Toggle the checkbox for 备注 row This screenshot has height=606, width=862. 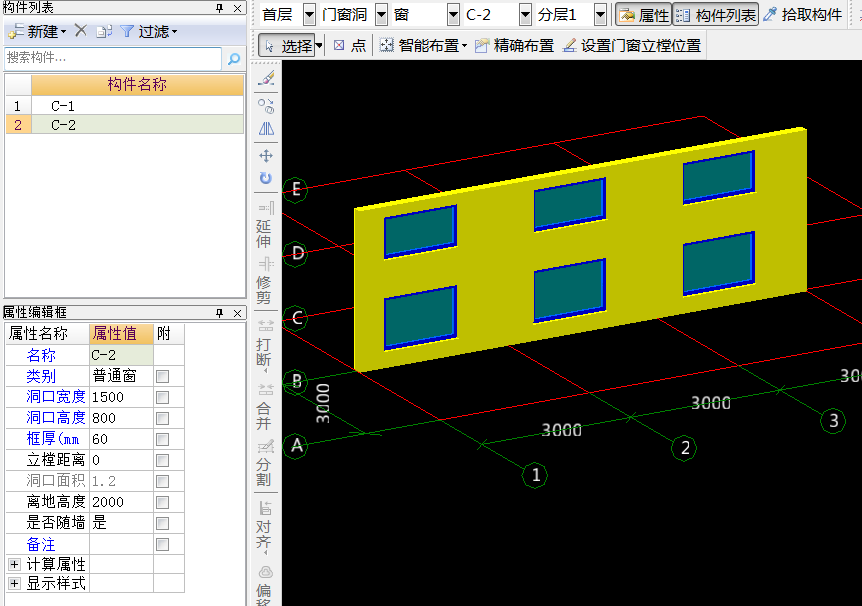tap(163, 544)
